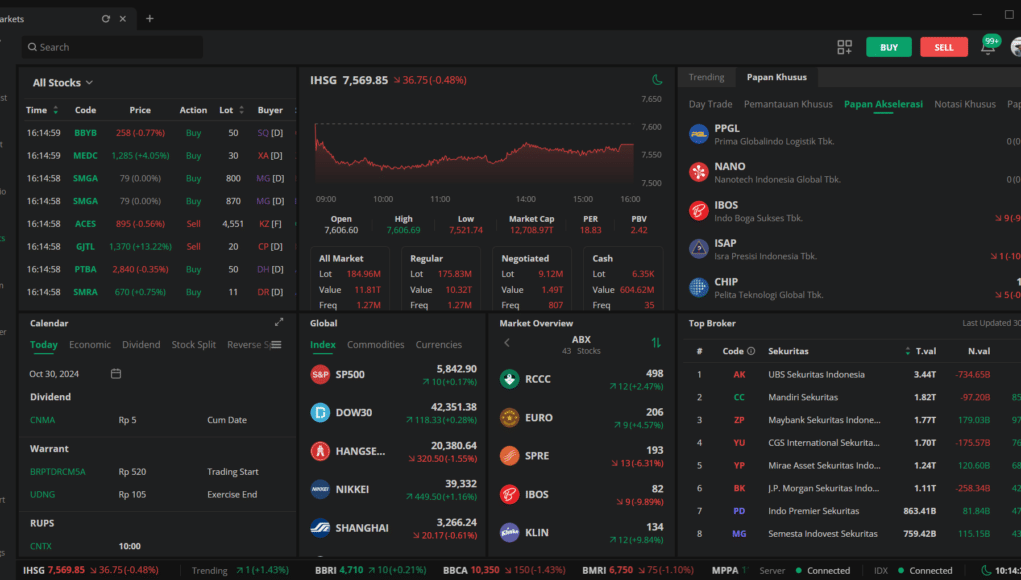Open a new browser tab

click(x=150, y=18)
